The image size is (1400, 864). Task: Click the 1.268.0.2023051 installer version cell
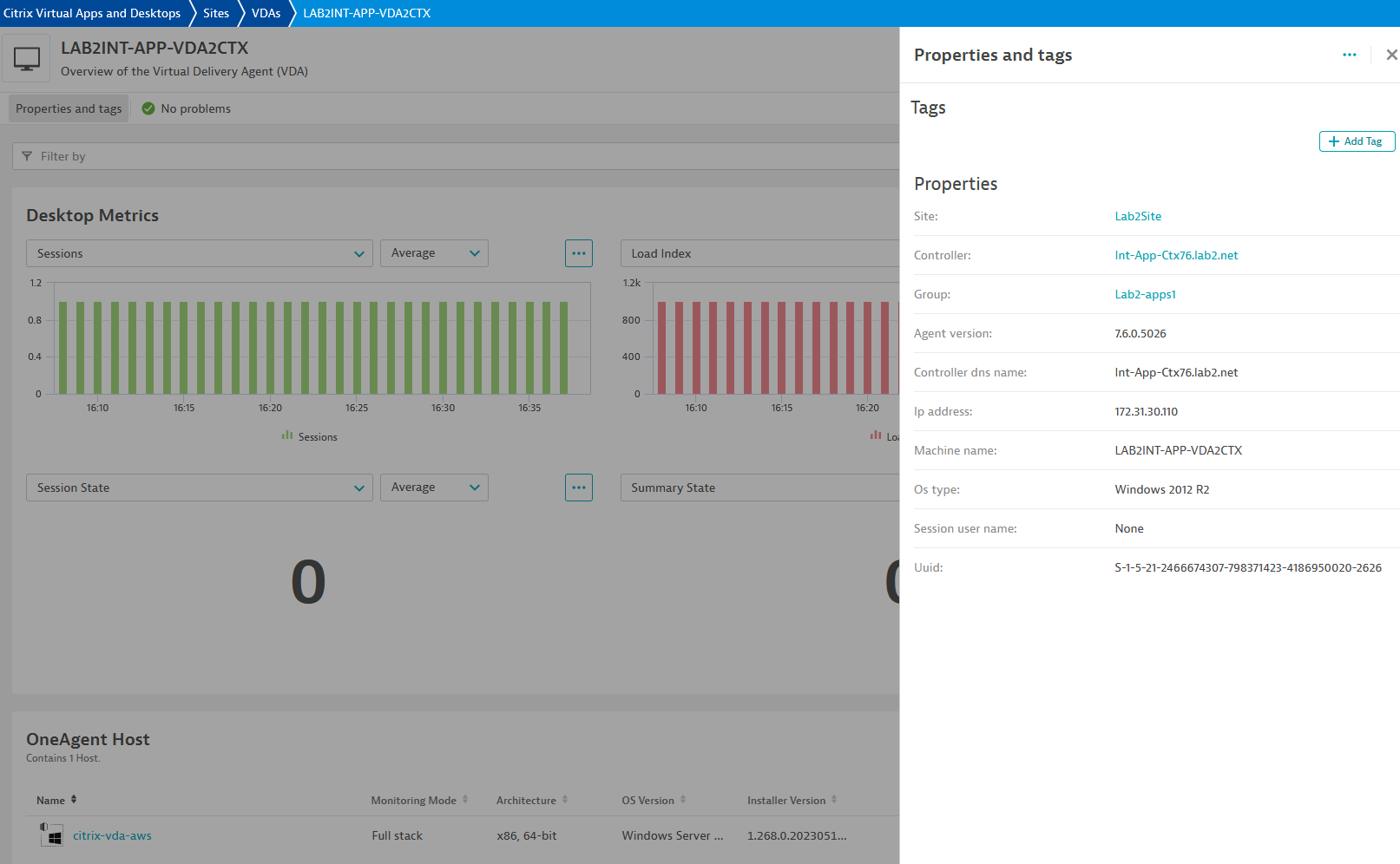[x=796, y=835]
